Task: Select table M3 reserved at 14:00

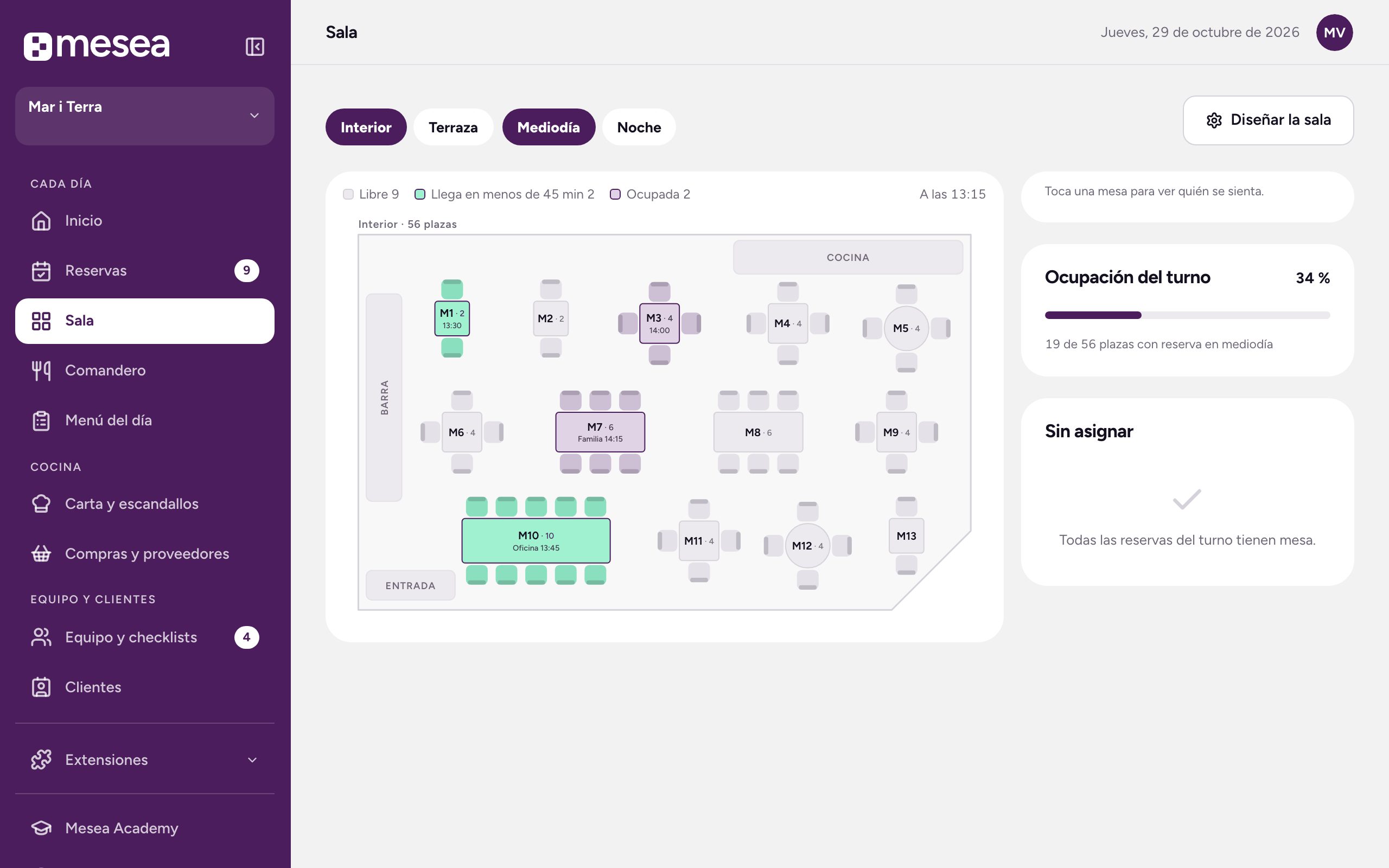Action: click(x=659, y=324)
